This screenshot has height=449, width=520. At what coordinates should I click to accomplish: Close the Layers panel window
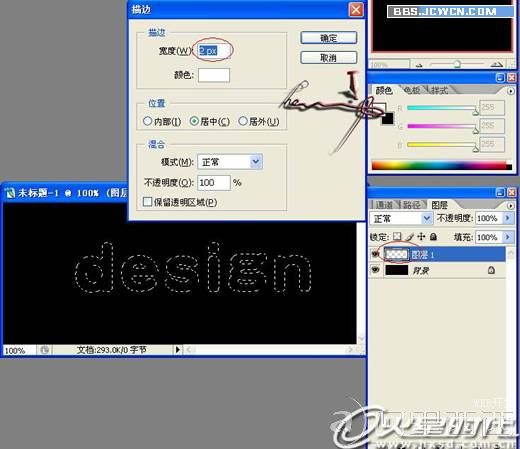[x=511, y=192]
